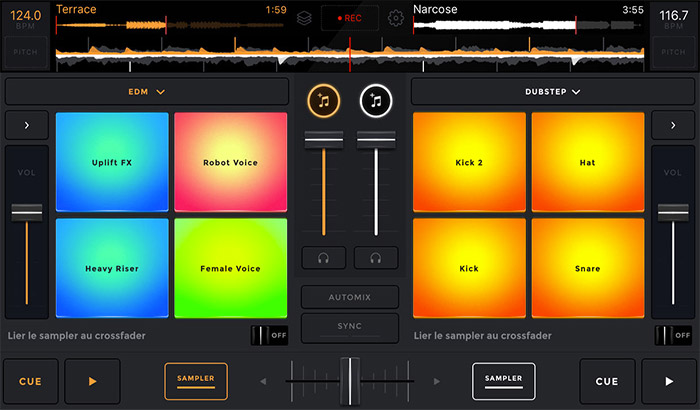700x410 pixels.
Task: Play the right deck
Action: click(669, 381)
